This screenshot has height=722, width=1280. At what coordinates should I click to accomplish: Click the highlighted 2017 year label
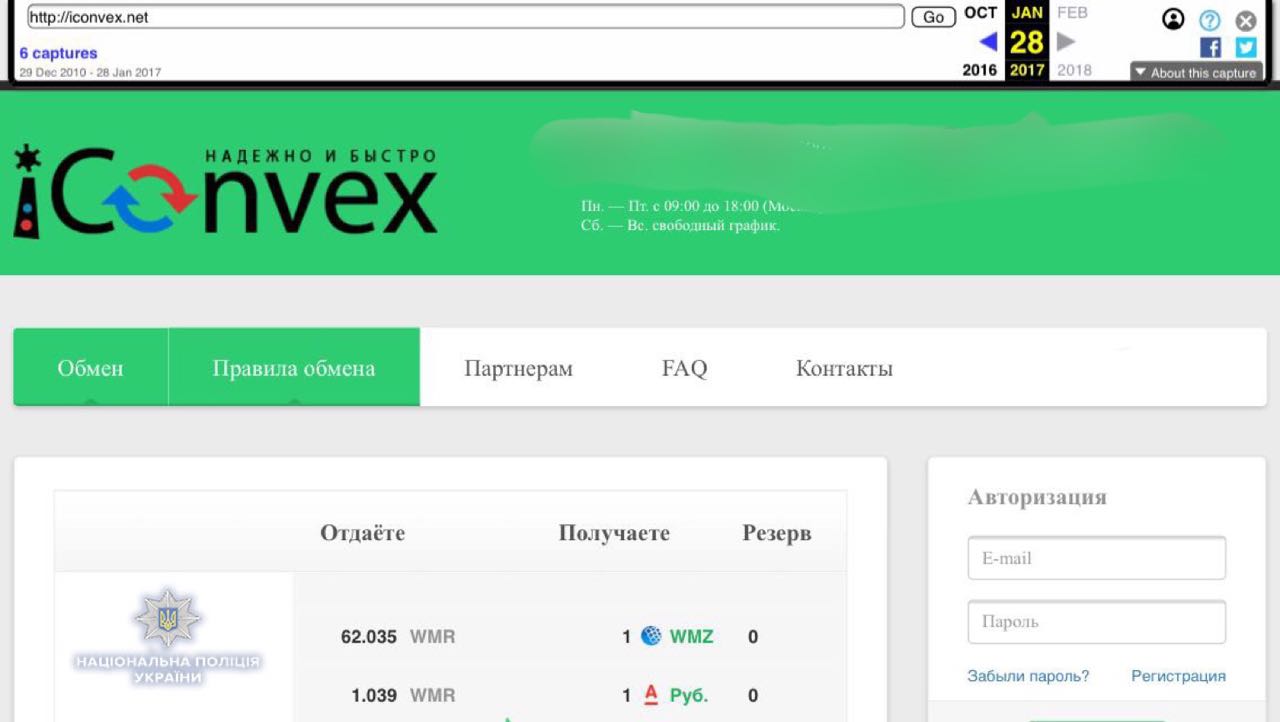click(1027, 70)
